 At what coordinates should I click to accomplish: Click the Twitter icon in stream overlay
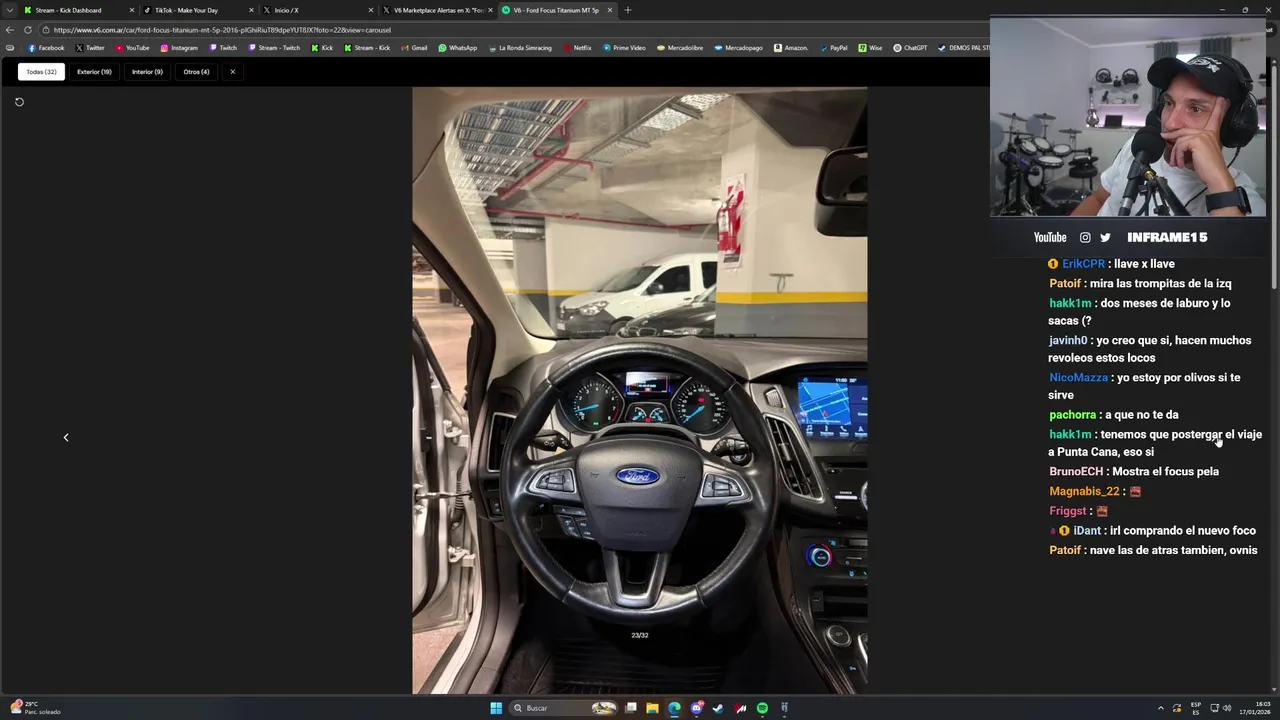click(x=1105, y=237)
